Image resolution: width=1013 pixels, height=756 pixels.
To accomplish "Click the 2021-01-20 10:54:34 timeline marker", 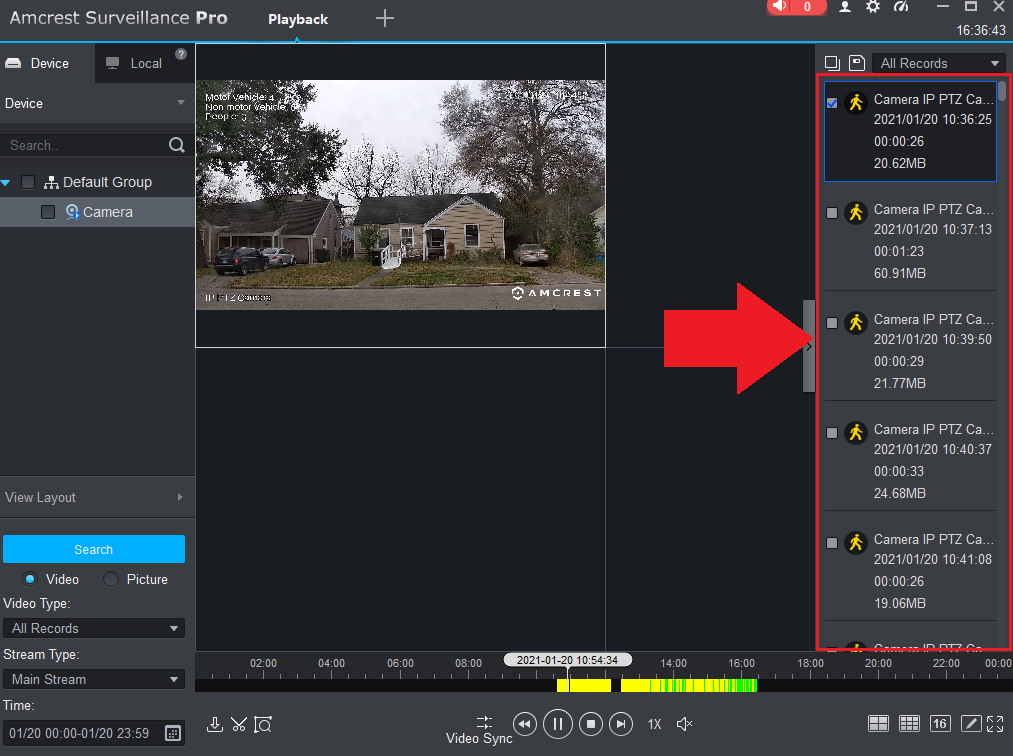I will pos(567,660).
